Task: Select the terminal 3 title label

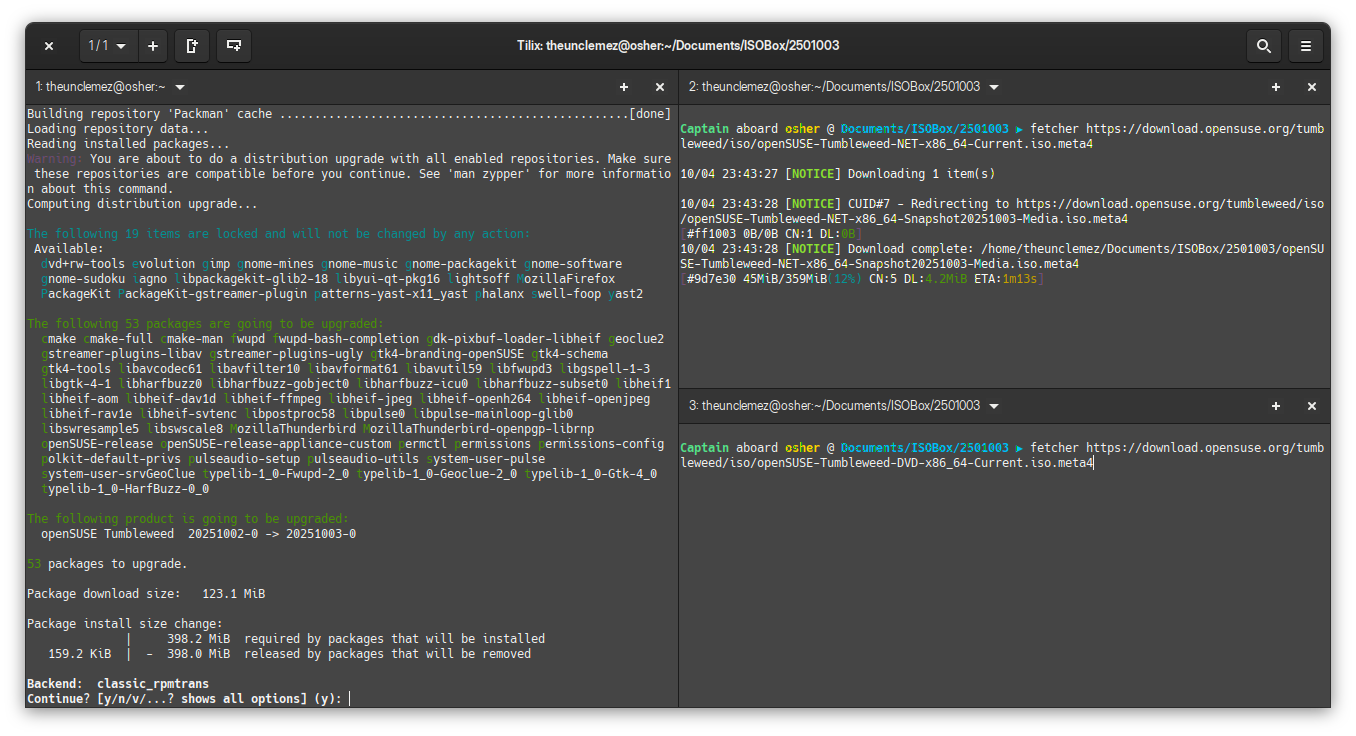Action: click(834, 406)
